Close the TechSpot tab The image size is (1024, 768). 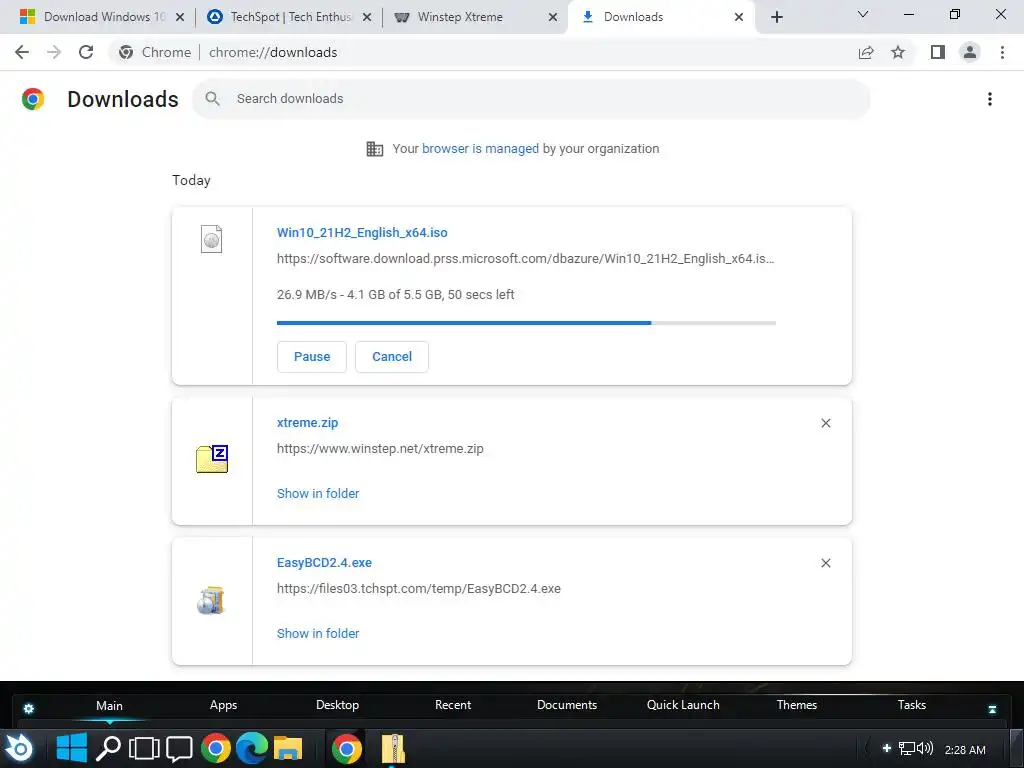point(367,17)
